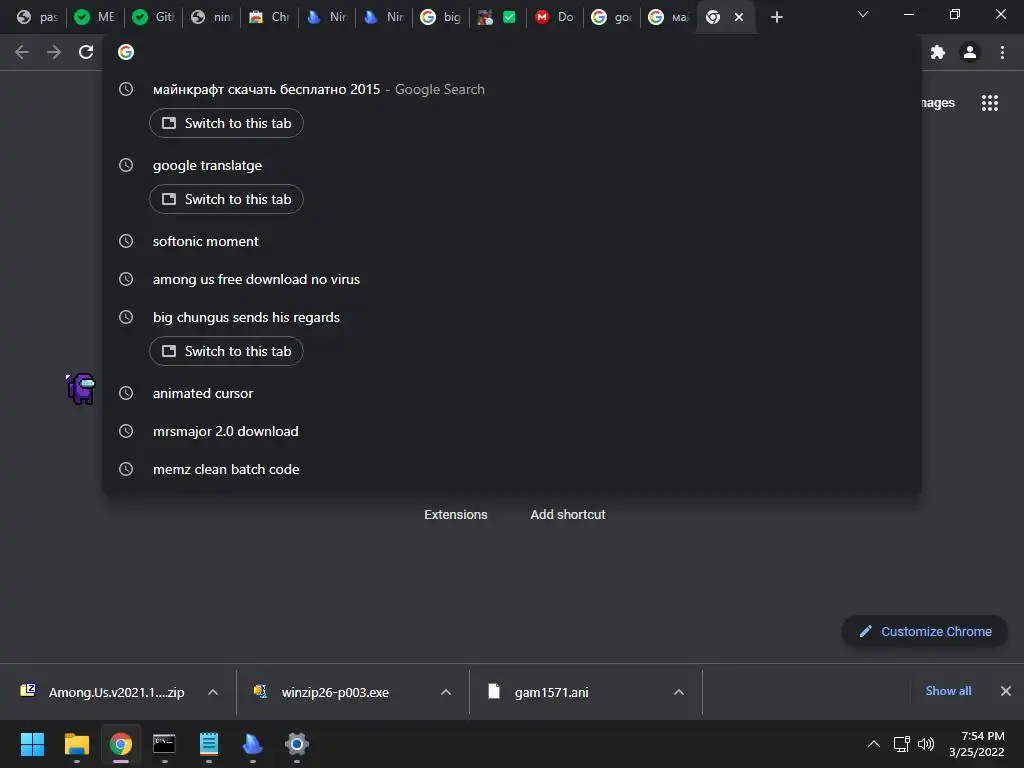Switch to the 'nin' browser tab
Image resolution: width=1024 pixels, height=768 pixels.
[210, 17]
